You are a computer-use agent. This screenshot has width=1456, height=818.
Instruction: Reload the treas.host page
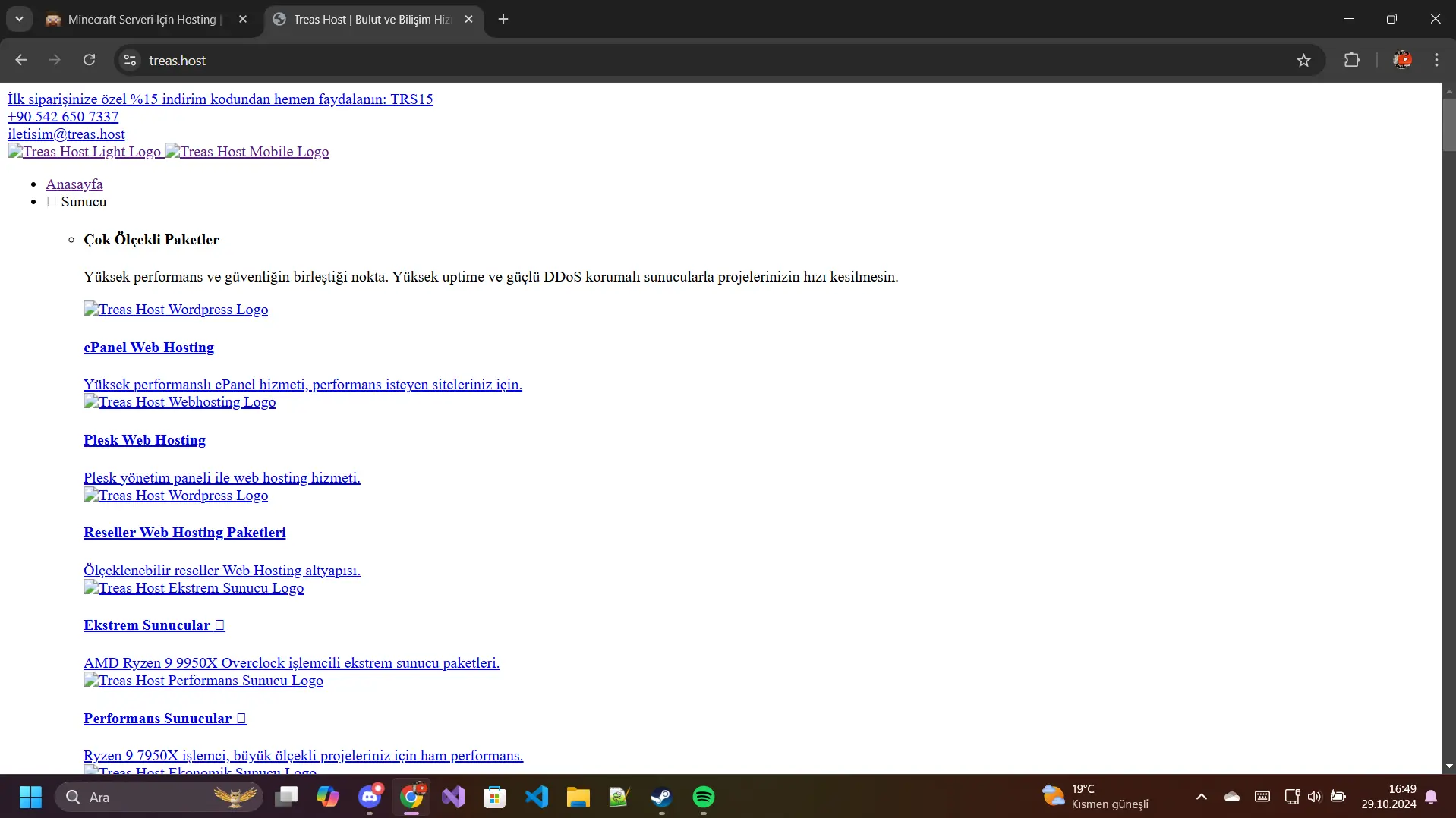[x=89, y=60]
